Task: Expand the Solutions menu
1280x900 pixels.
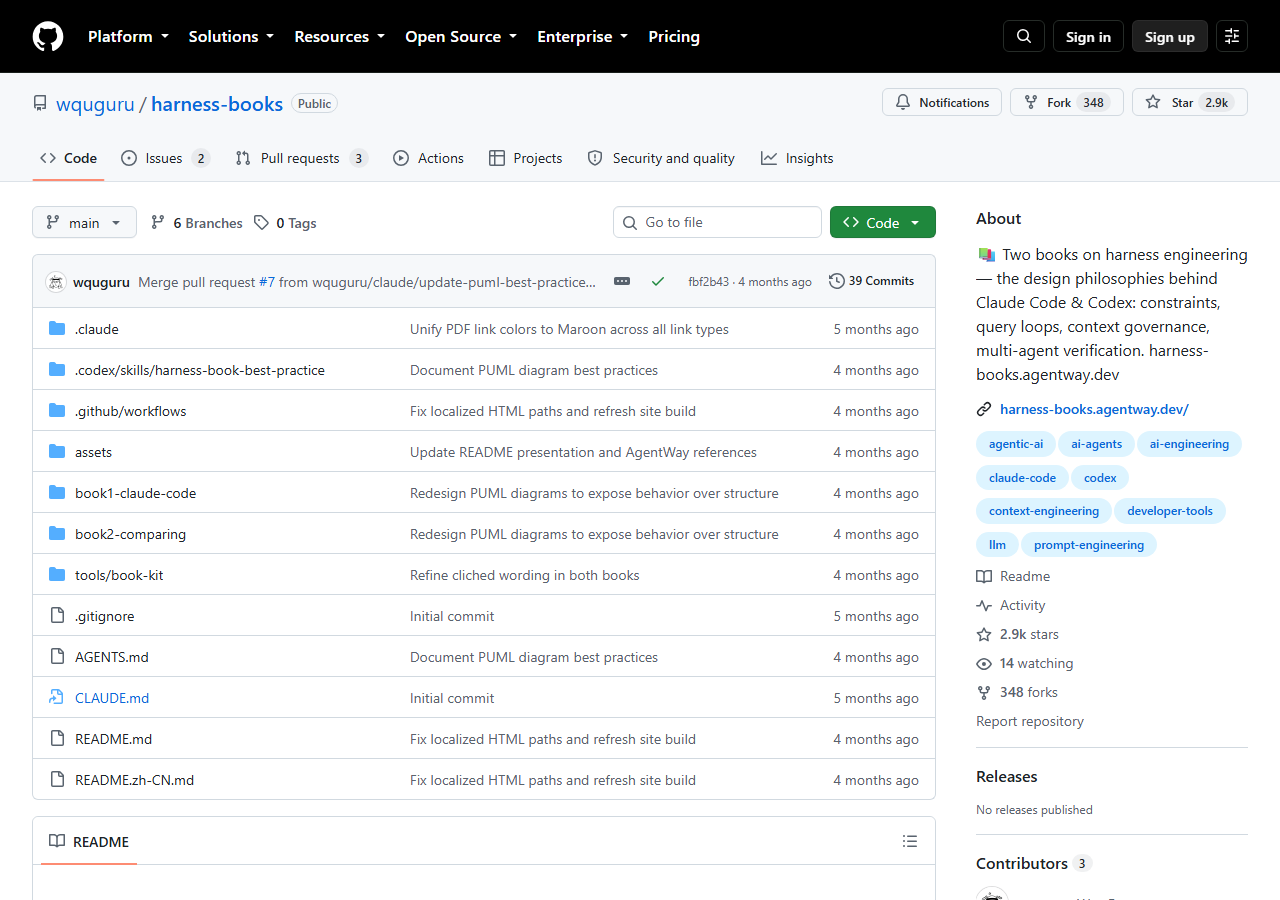Action: point(231,36)
